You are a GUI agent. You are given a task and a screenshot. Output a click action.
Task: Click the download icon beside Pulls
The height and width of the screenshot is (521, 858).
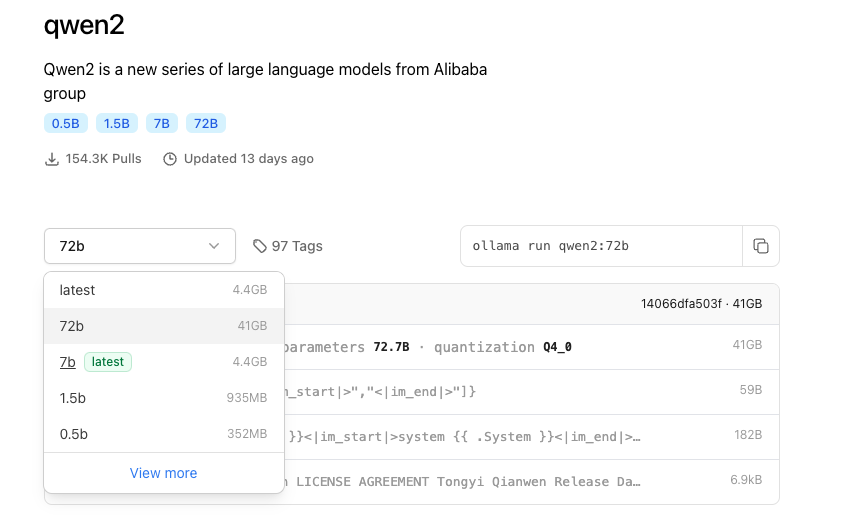pyautogui.click(x=52, y=159)
